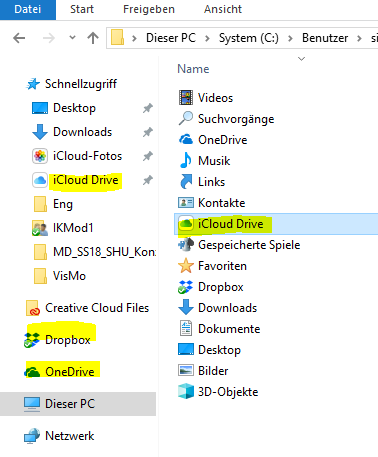The height and width of the screenshot is (457, 378).
Task: Click the iCloud-Fotos icon in sidebar
Action: tap(40, 156)
